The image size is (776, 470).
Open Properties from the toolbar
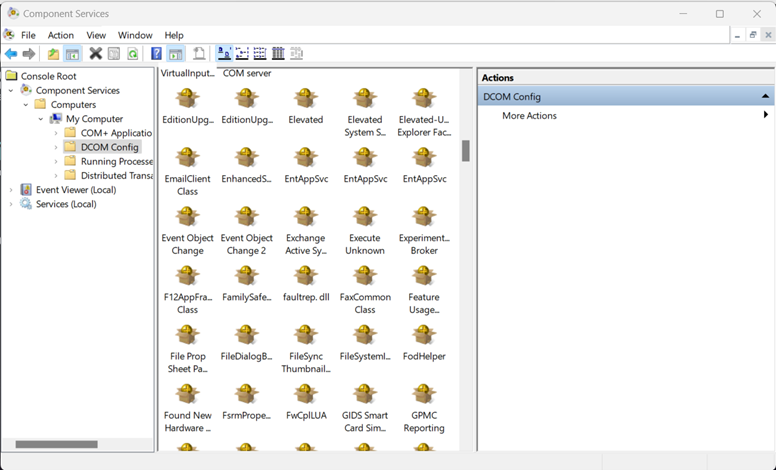[114, 53]
